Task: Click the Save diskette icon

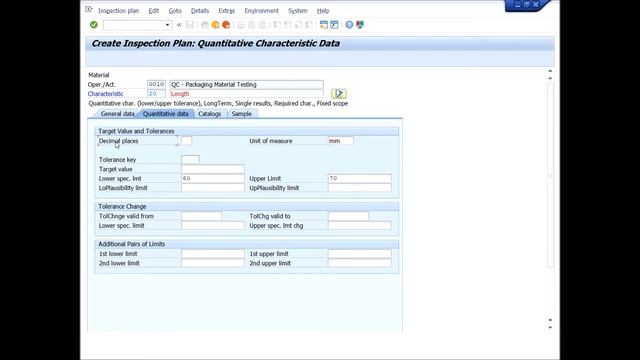Action: pos(190,25)
